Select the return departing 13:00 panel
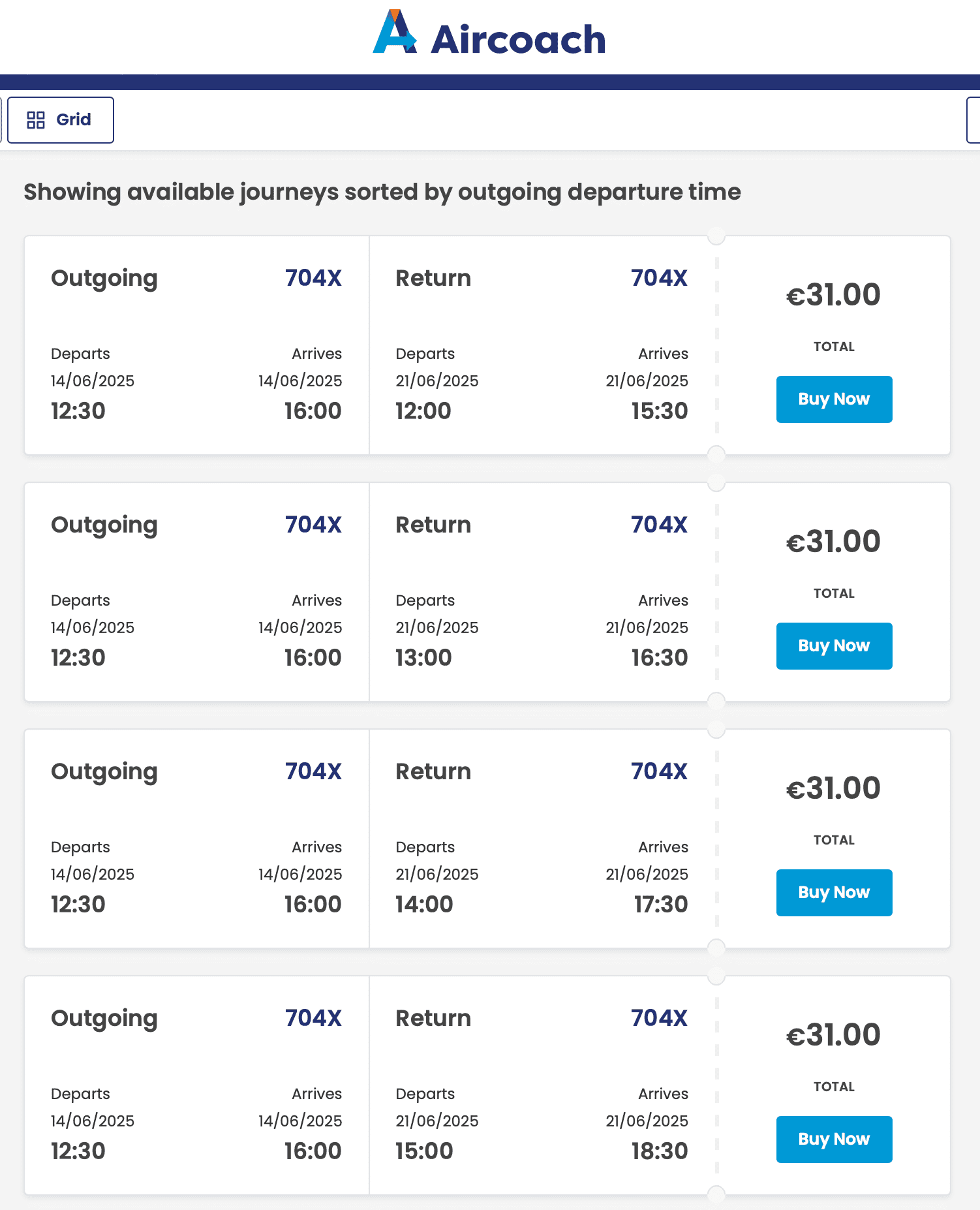The width and height of the screenshot is (980, 1210). click(542, 592)
